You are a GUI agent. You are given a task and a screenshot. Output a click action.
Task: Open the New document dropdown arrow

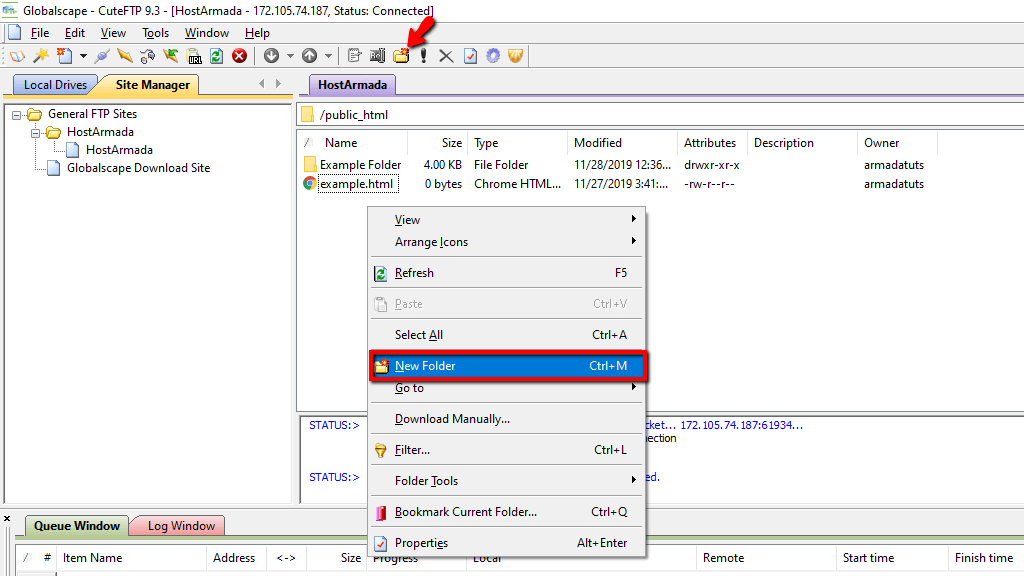click(83, 56)
